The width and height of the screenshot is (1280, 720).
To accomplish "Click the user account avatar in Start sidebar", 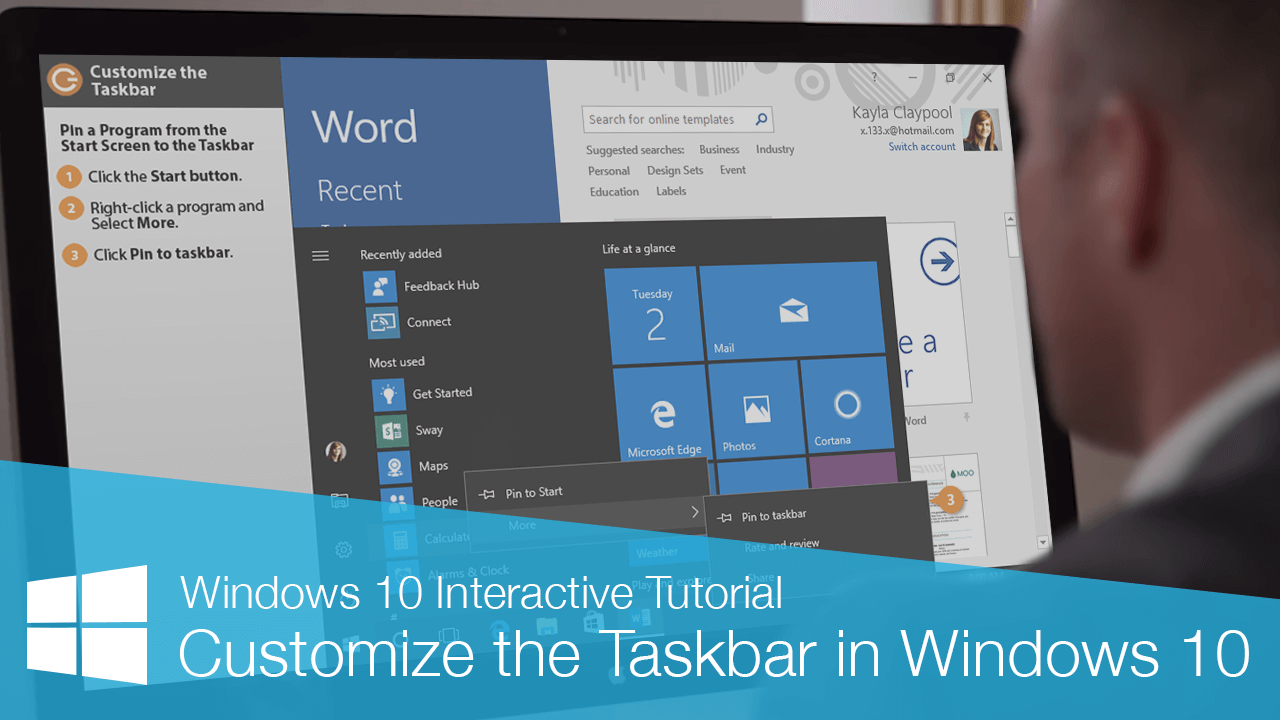I will click(336, 452).
